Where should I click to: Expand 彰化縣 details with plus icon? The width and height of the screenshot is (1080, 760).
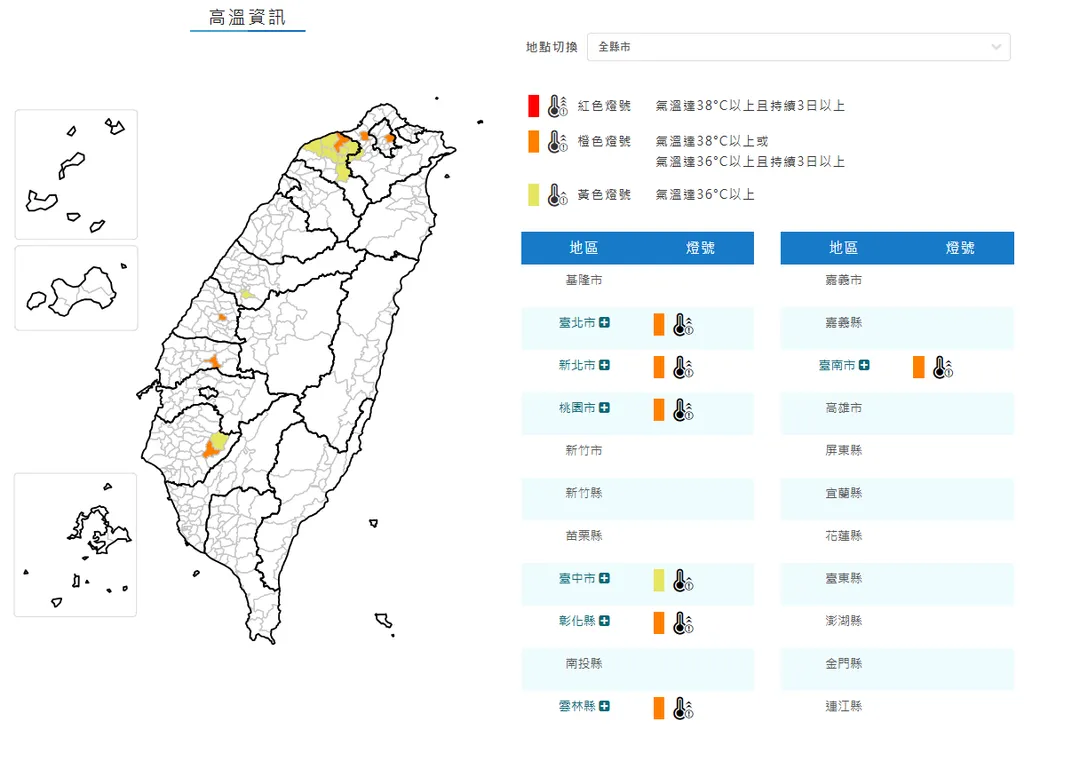point(604,621)
